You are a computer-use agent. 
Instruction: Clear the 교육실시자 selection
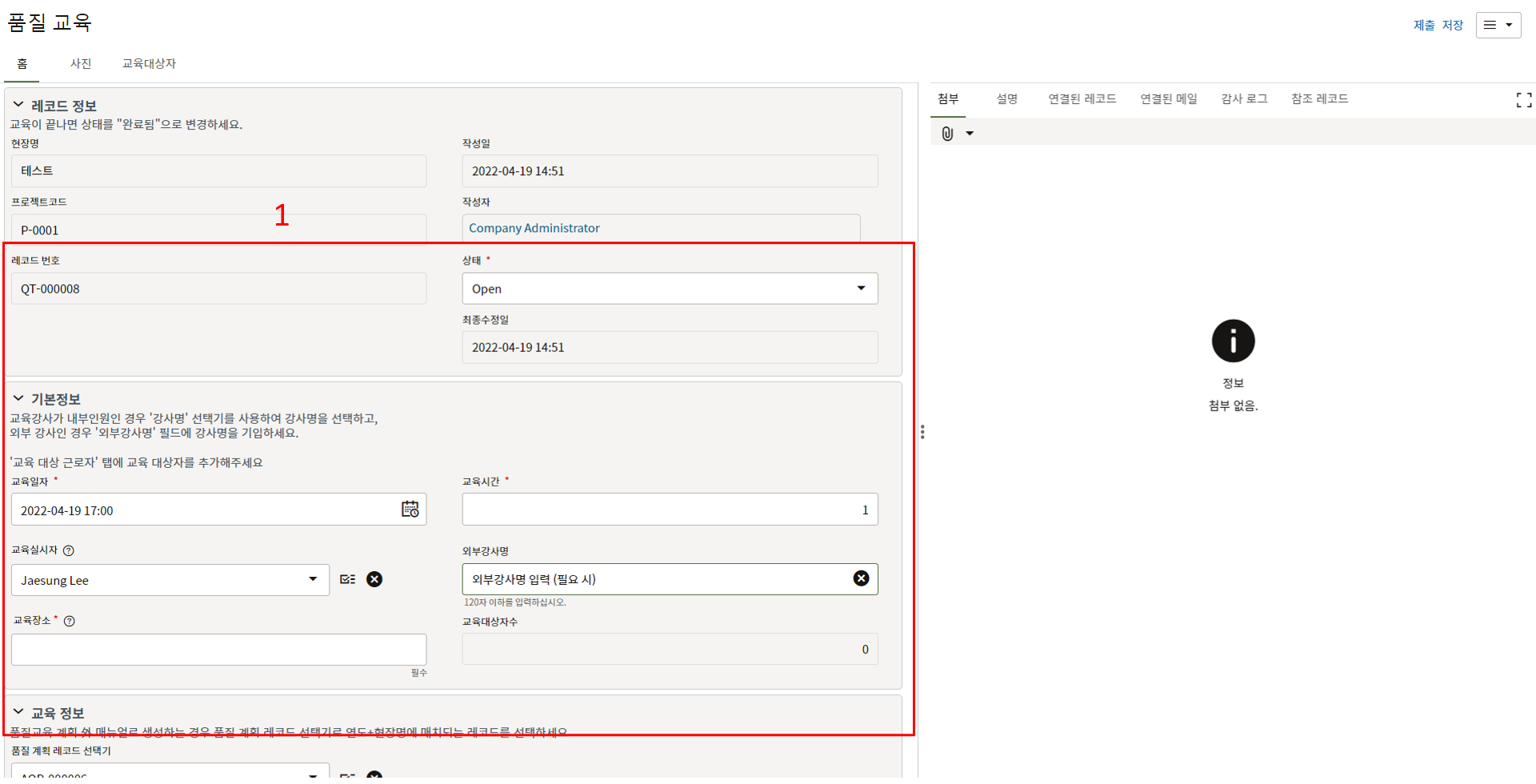pos(374,579)
